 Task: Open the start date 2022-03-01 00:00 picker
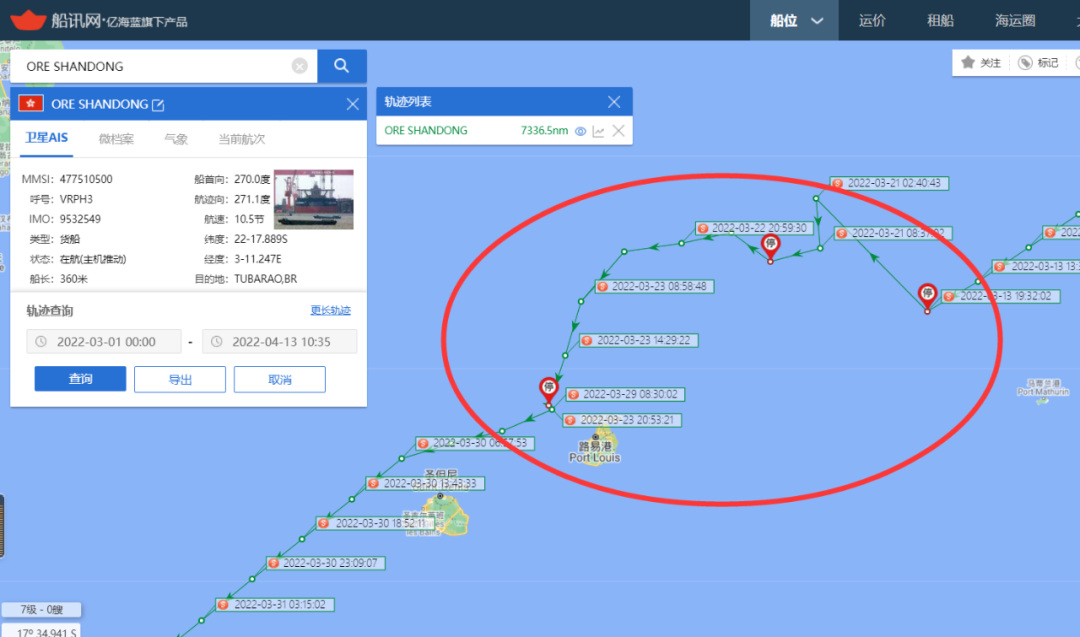pyautogui.click(x=104, y=342)
